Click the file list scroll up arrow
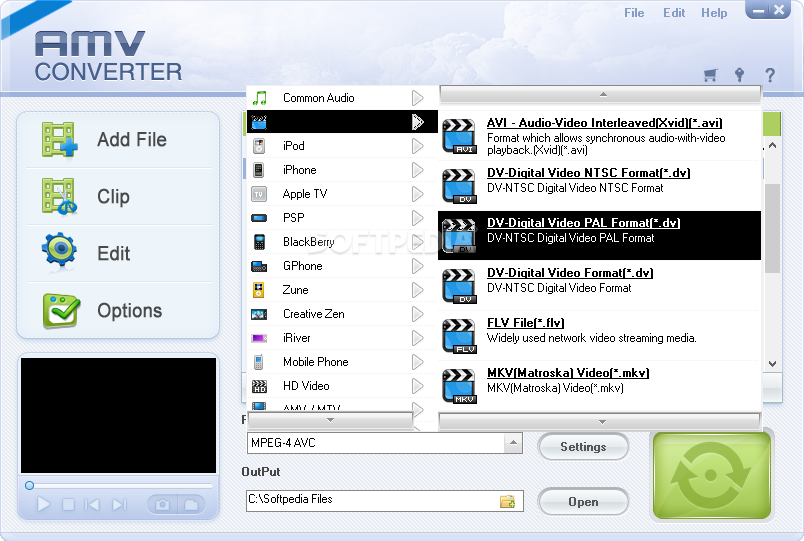This screenshot has width=804, height=541. click(x=773, y=146)
